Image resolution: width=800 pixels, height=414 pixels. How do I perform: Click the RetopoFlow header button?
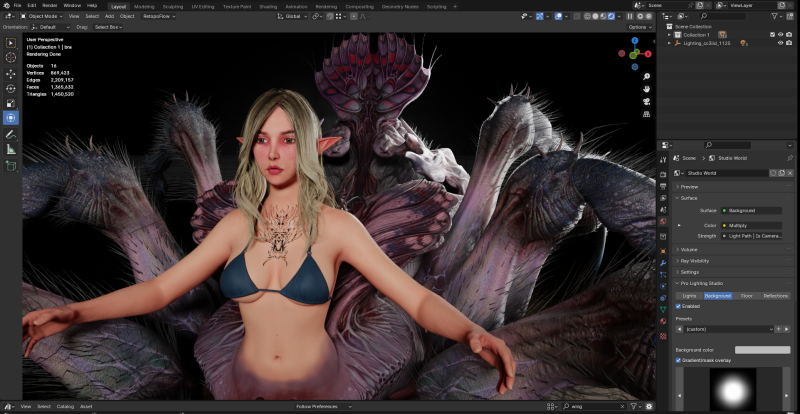(156, 16)
